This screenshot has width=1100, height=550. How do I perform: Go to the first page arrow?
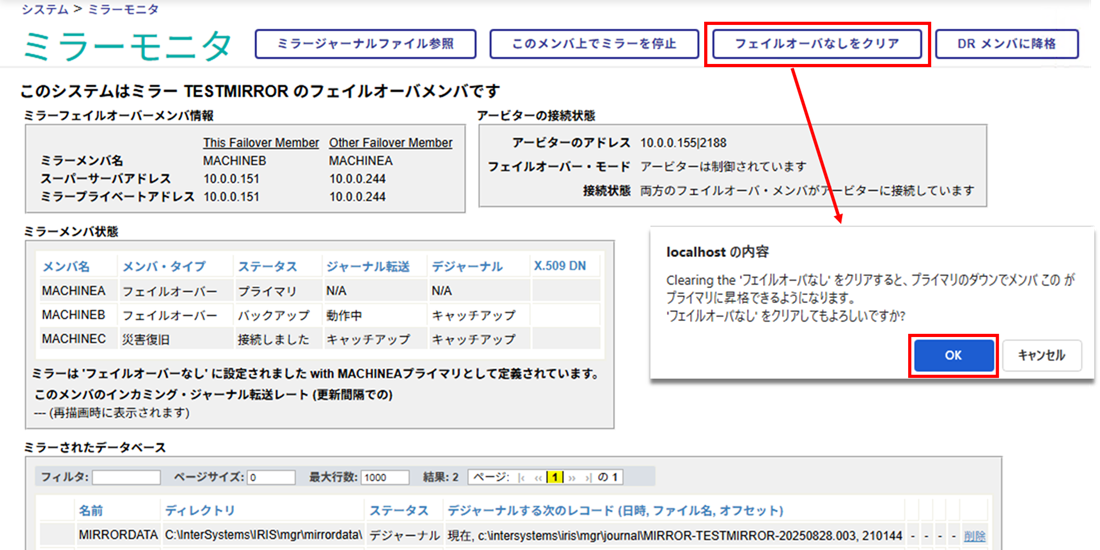pos(520,478)
